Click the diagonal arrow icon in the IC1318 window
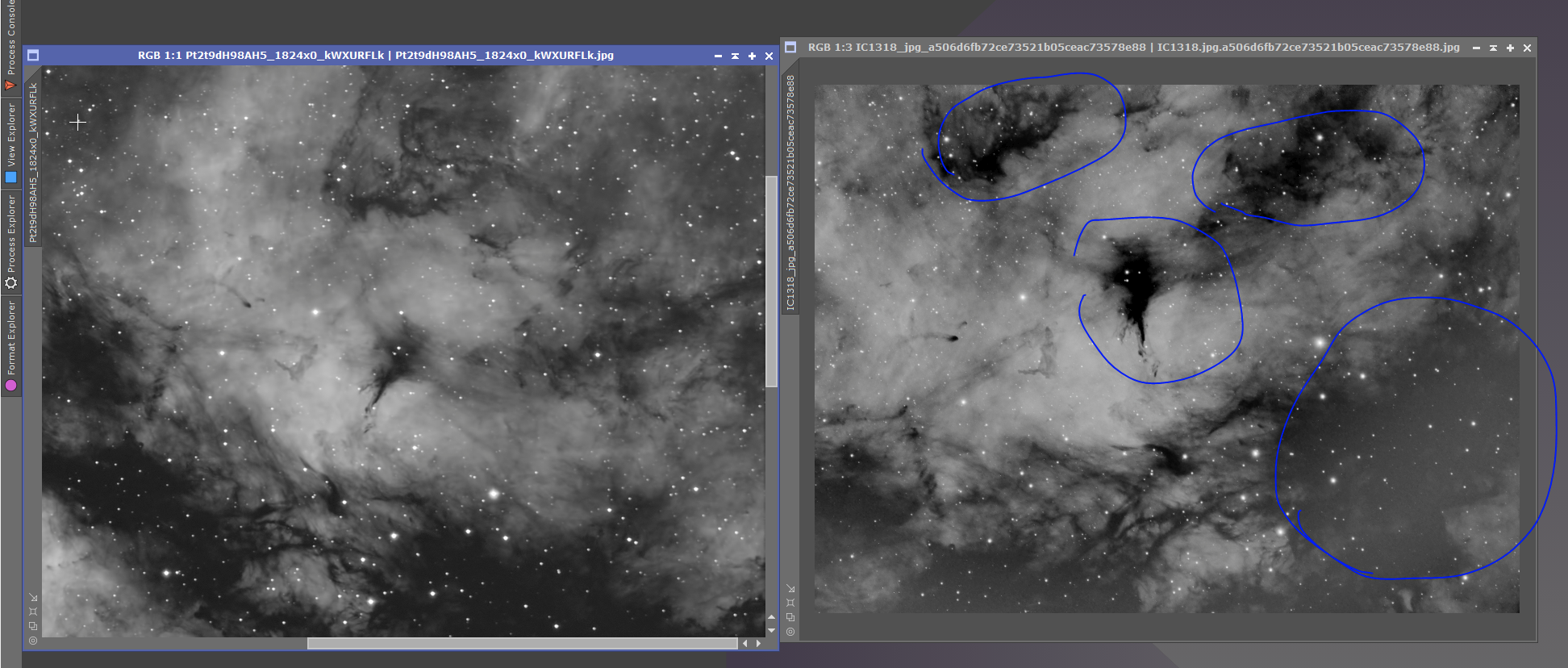This screenshot has height=668, width=1568. coord(790,589)
